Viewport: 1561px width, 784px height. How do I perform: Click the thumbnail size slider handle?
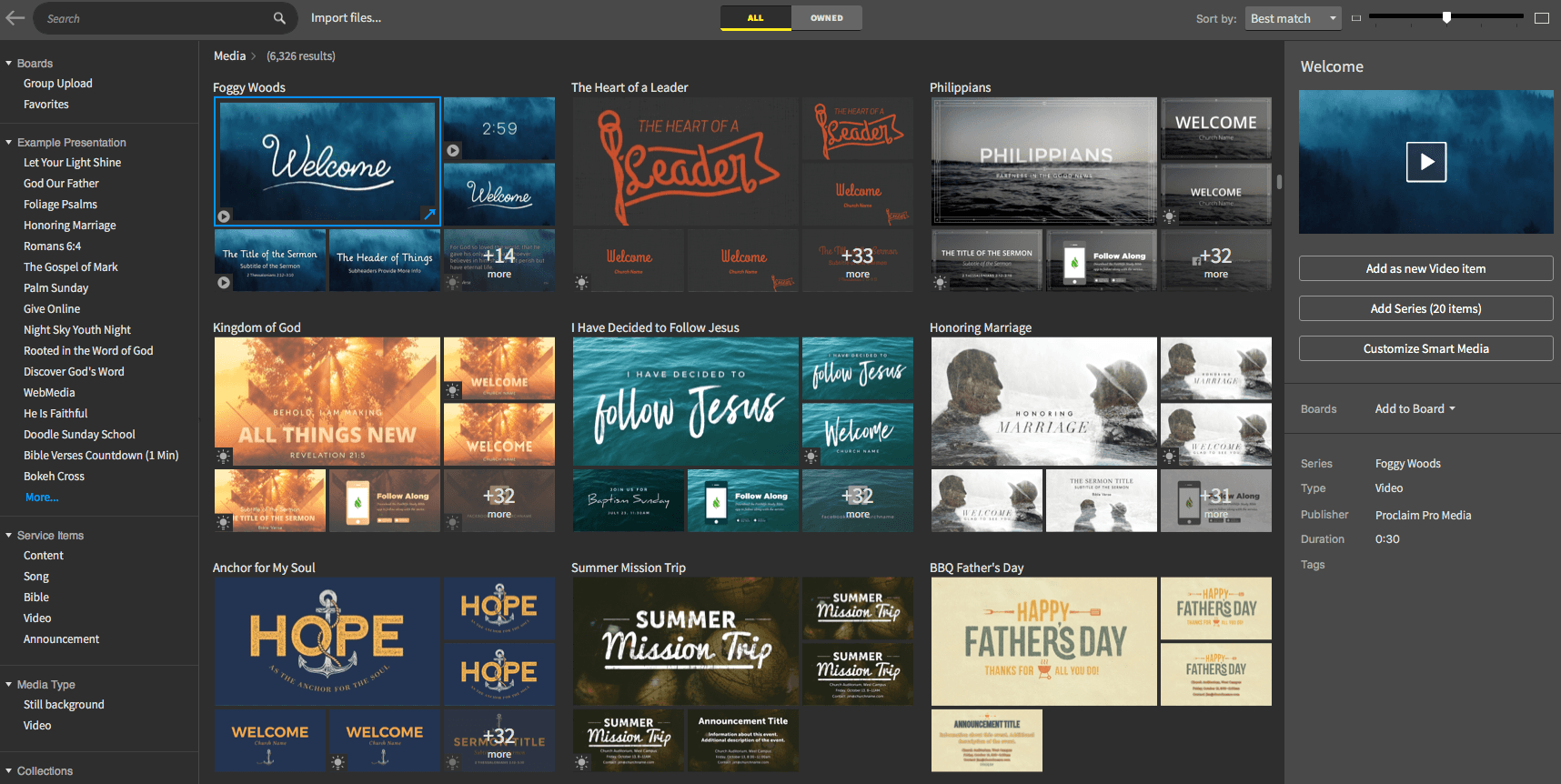[1446, 17]
